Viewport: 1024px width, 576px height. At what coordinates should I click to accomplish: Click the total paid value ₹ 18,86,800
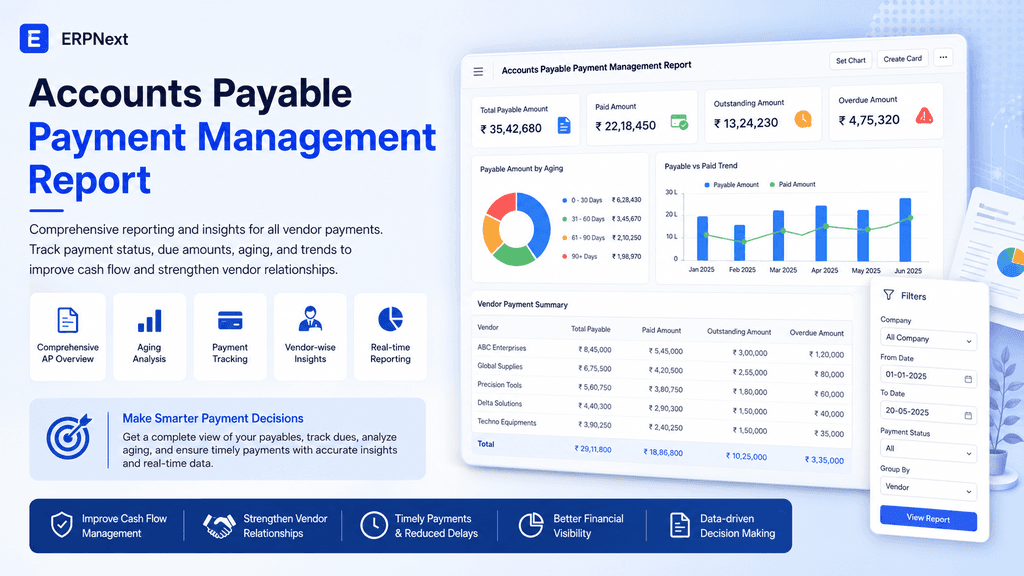pyautogui.click(x=663, y=452)
